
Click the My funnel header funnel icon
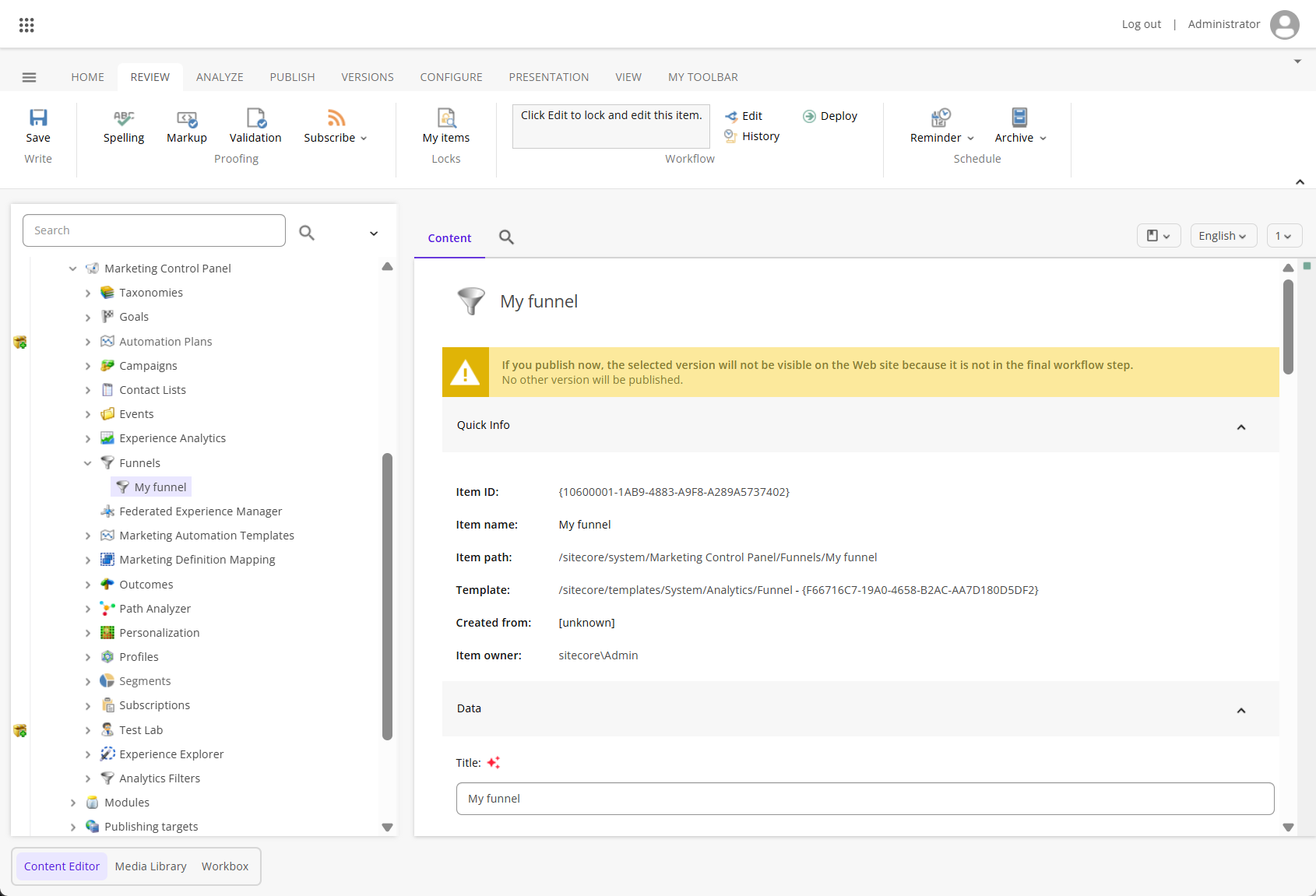pos(471,301)
